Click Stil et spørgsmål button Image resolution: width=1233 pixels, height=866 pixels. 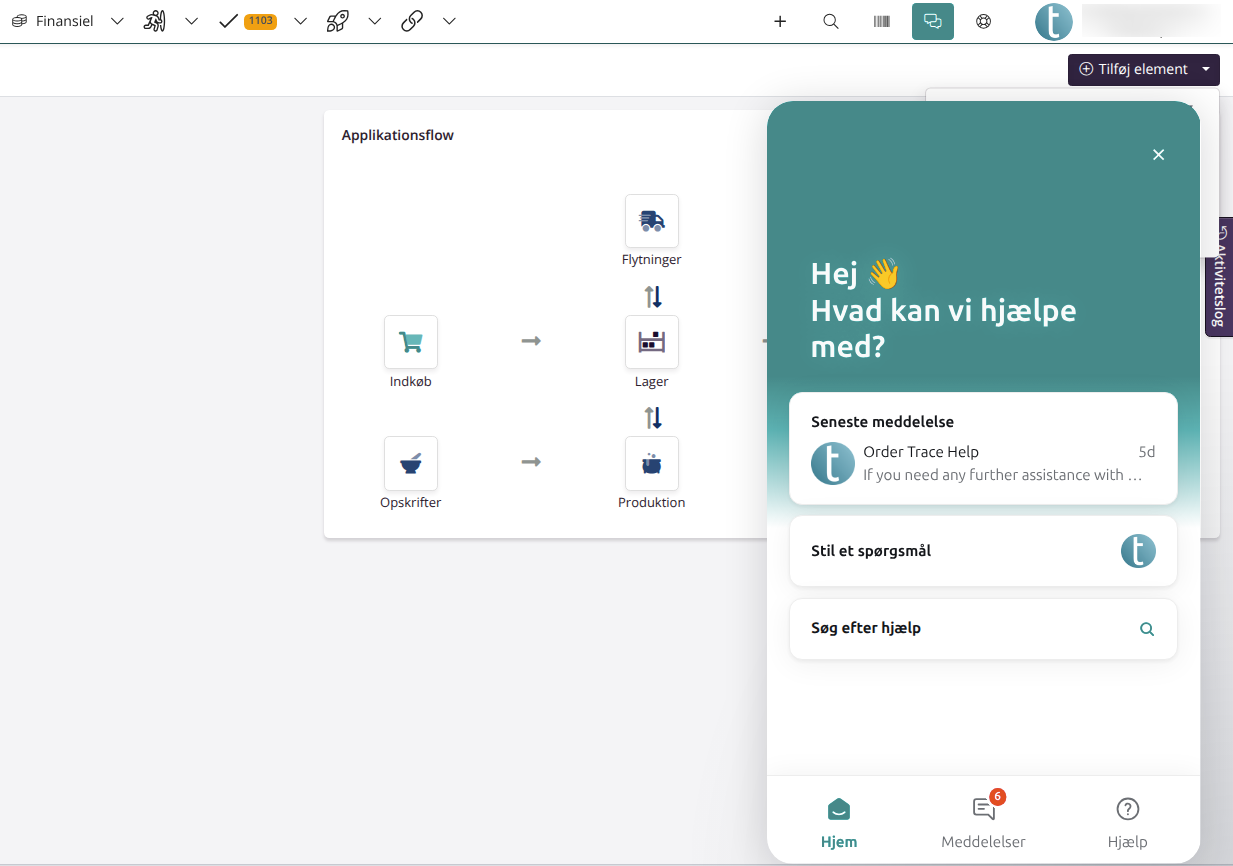[983, 551]
